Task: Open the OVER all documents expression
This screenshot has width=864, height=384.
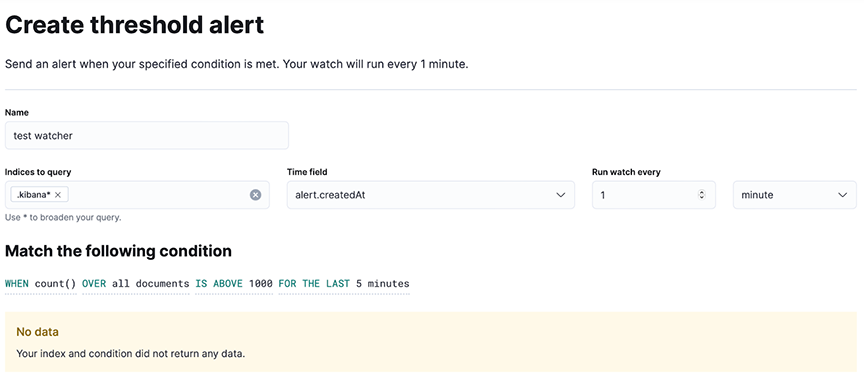Action: tap(136, 284)
